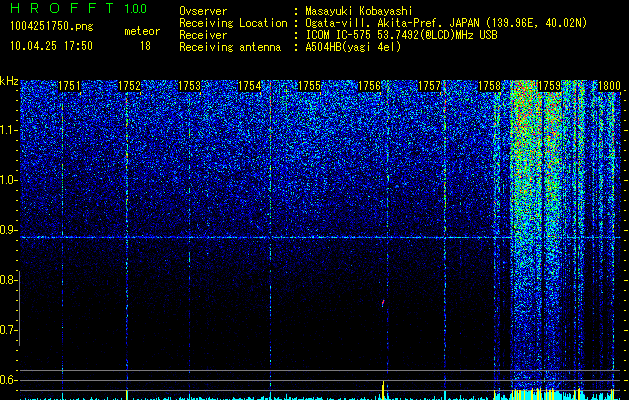Click the 'Ovserver' field label
This screenshot has height=400, width=629.
point(203,12)
